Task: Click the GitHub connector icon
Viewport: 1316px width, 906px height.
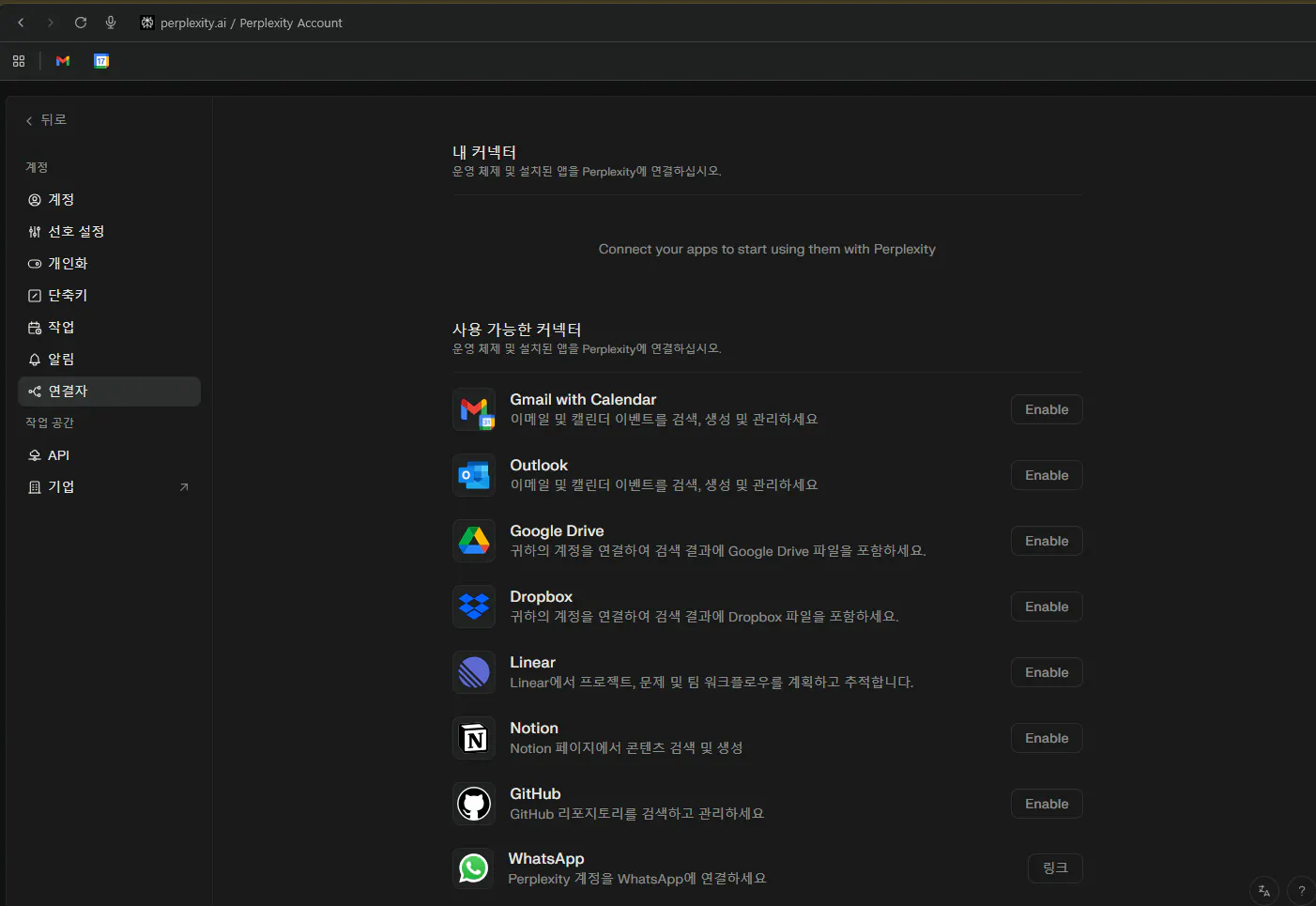Action: 474,804
